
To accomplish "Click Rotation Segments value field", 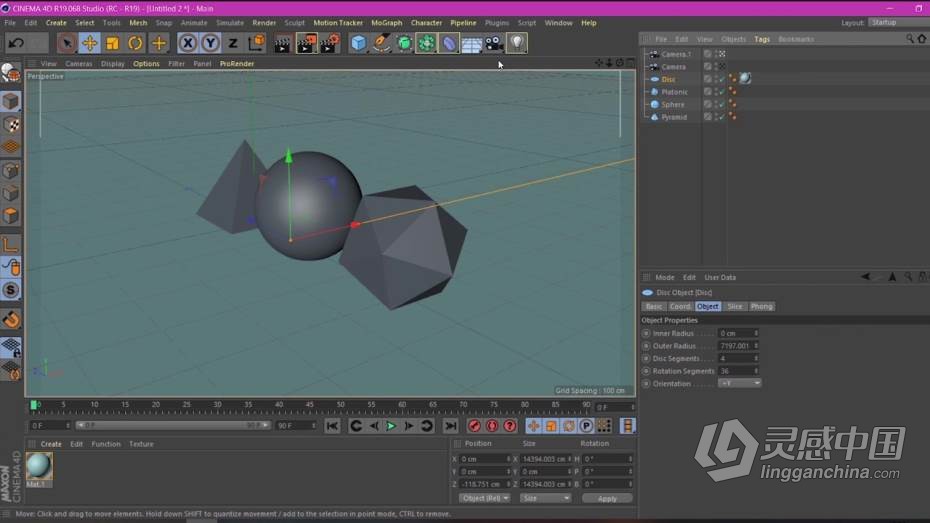I will click(x=735, y=371).
